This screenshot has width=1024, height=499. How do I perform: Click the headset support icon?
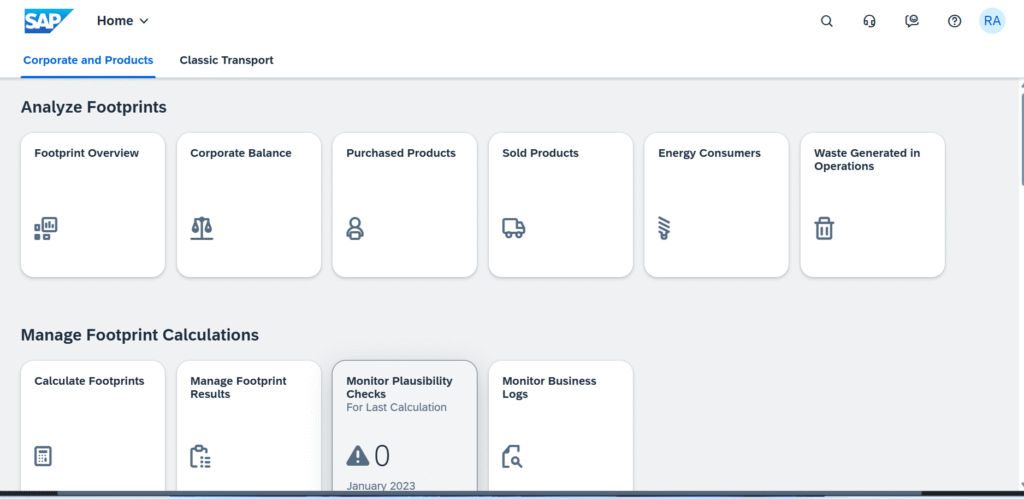tap(869, 21)
